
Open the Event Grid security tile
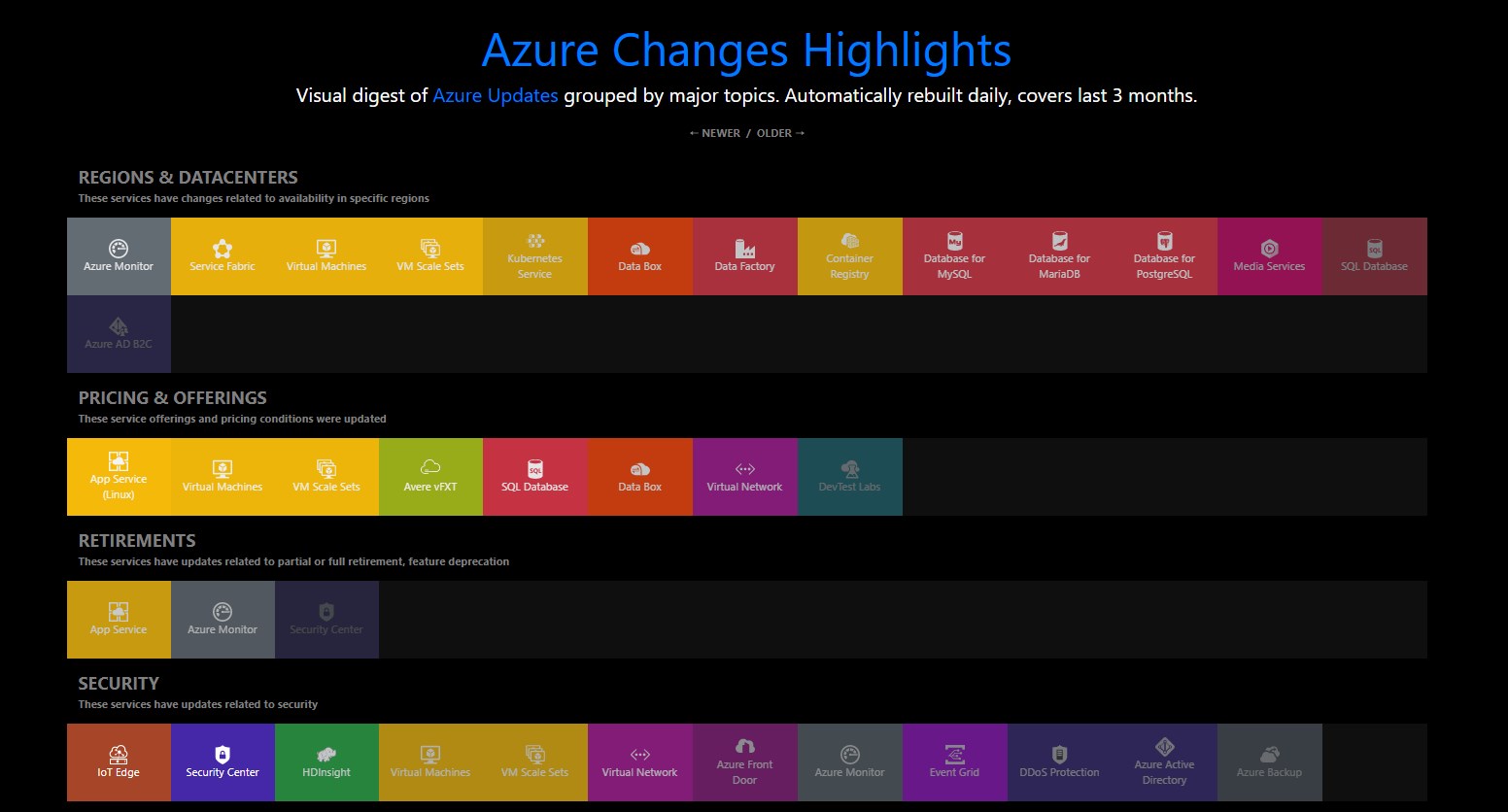pos(955,761)
